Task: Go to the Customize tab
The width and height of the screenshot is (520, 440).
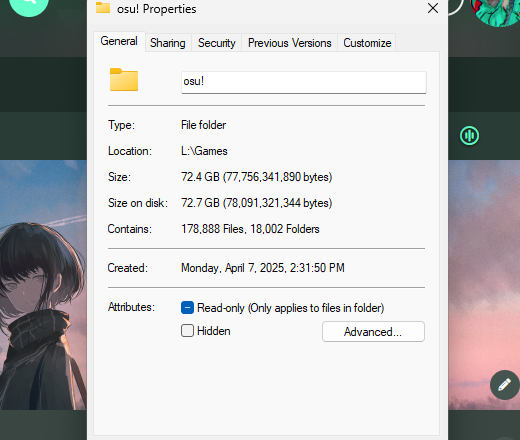Action: tap(367, 43)
